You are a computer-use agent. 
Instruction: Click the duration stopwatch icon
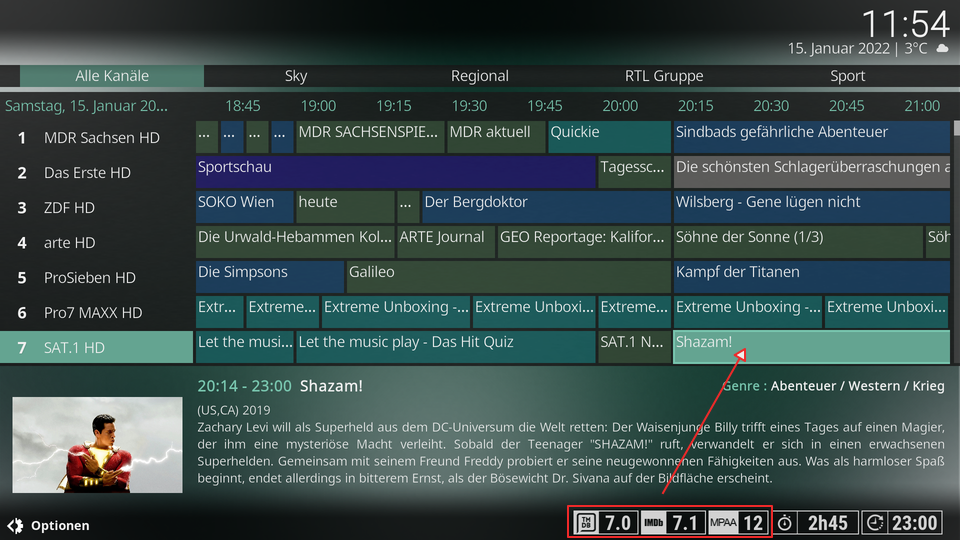[x=785, y=523]
